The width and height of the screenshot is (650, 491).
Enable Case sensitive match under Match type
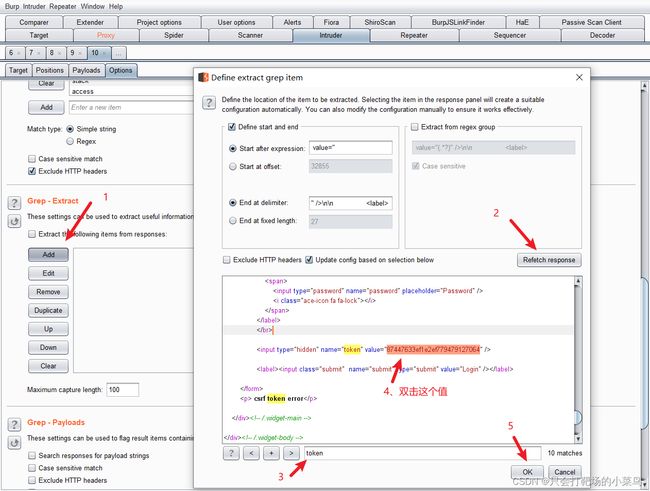tap(32, 159)
